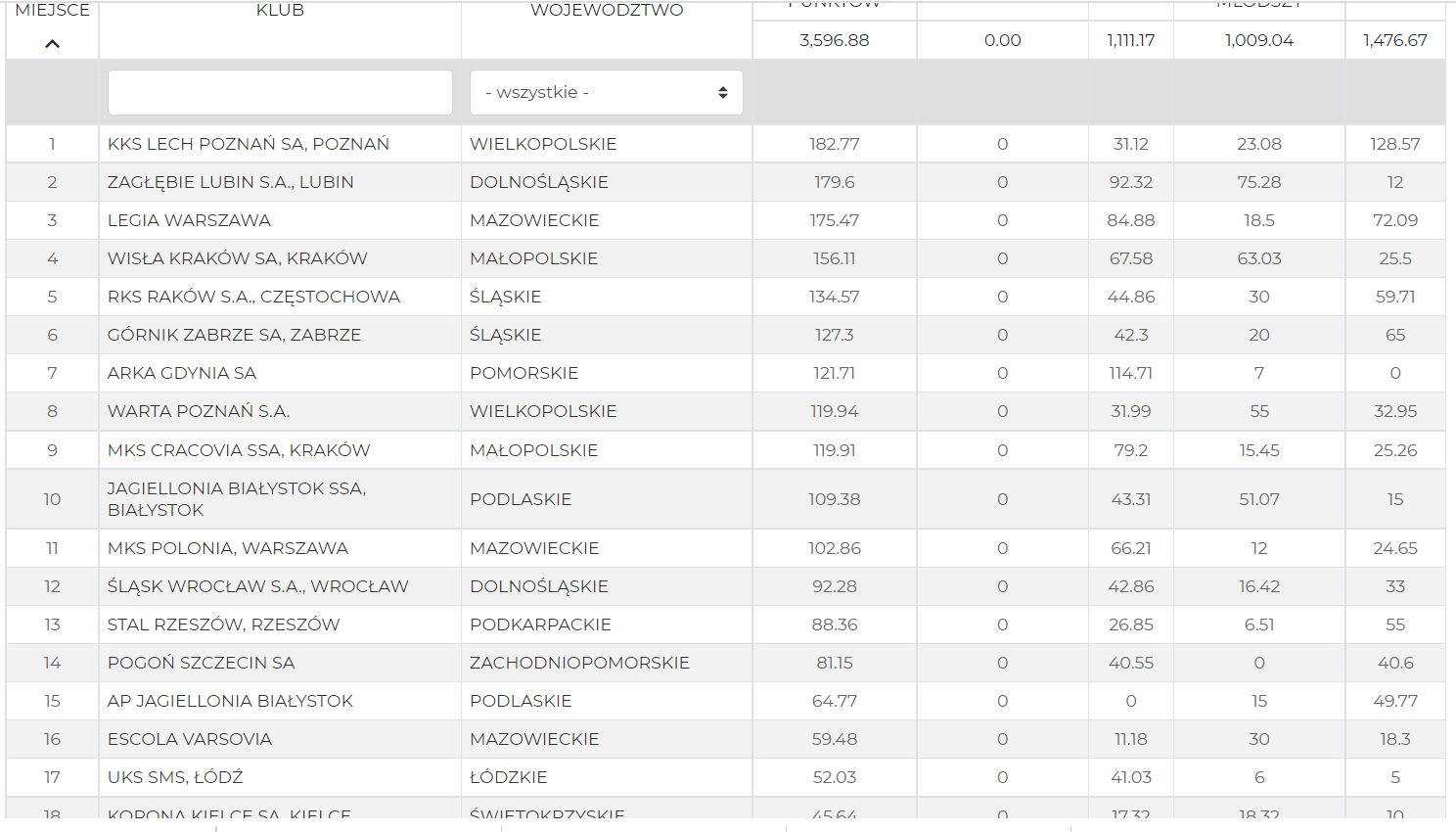The image size is (1456, 832).
Task: Select KKS LECH POZNAŃ SA, POZNAŃ
Action: [x=249, y=144]
